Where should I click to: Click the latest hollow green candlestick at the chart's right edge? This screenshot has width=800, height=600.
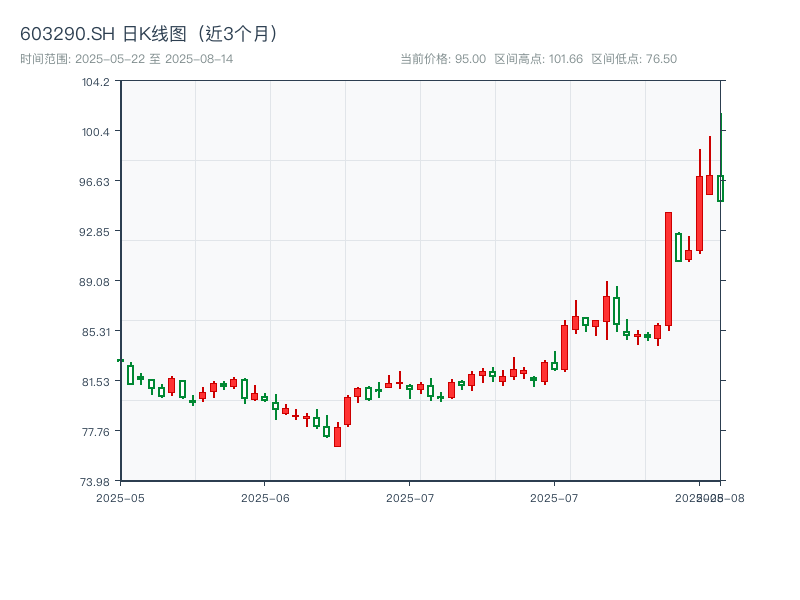coord(720,188)
